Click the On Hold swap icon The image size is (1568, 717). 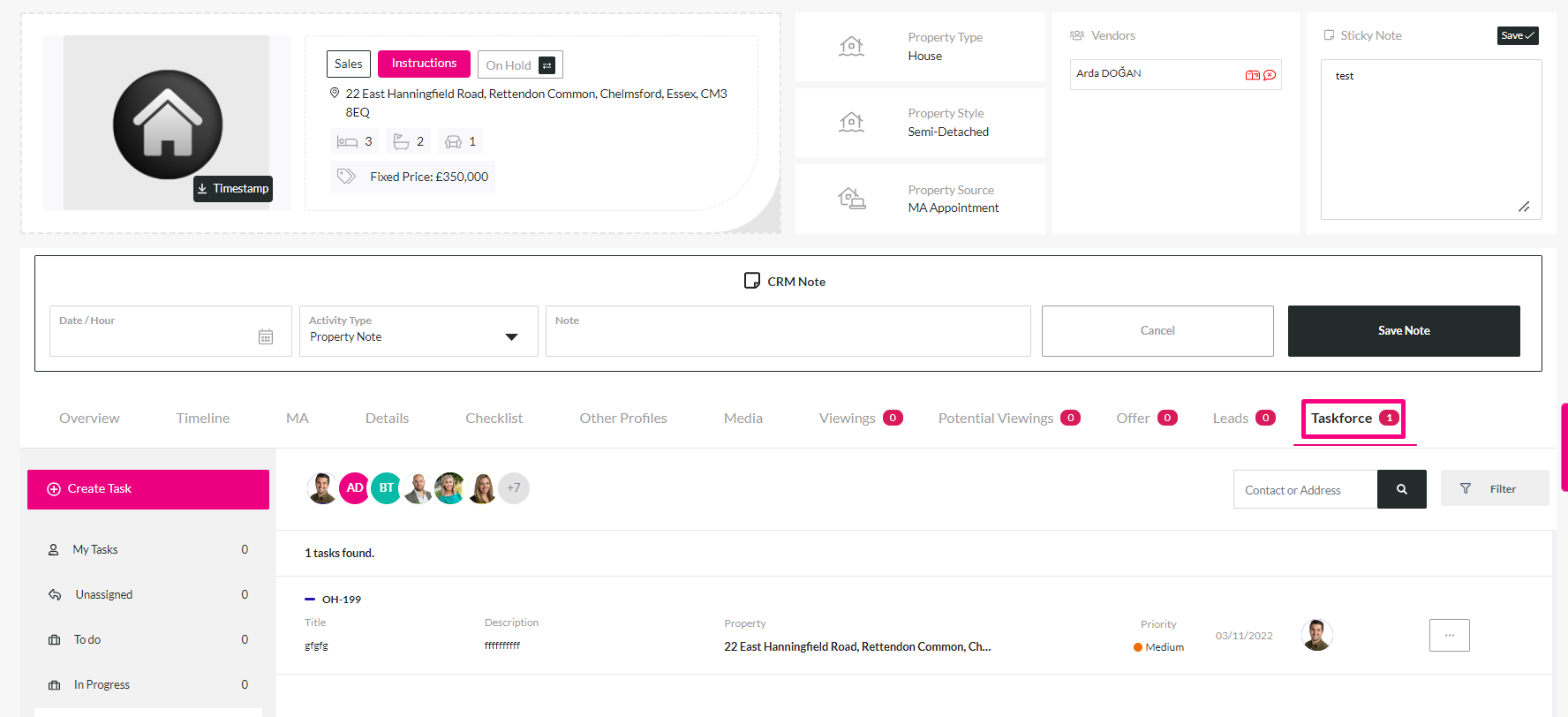[547, 65]
